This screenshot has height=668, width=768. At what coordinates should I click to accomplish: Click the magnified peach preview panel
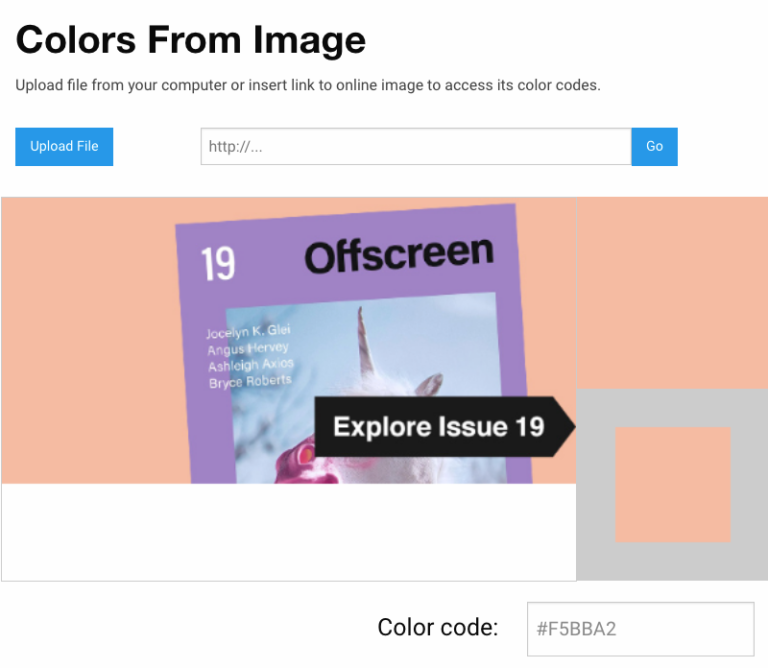point(672,292)
